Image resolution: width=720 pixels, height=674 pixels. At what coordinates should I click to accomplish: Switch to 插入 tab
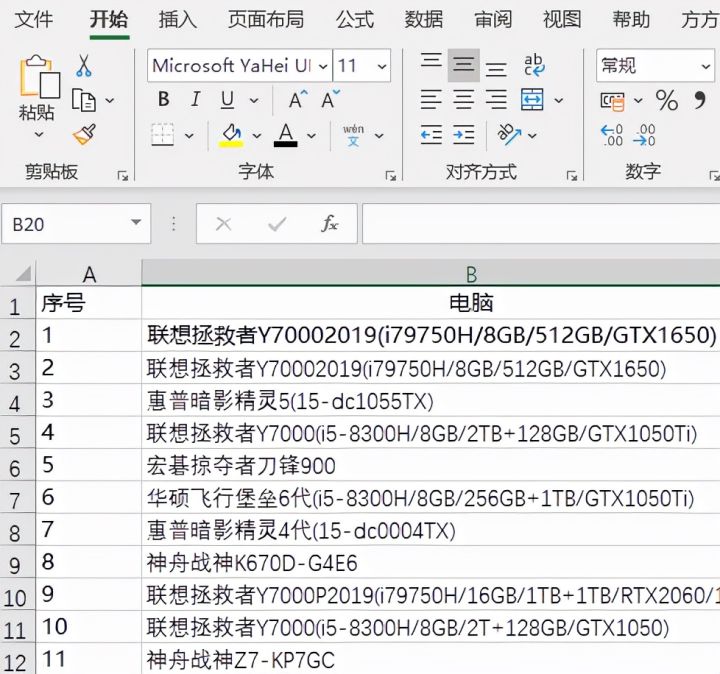pos(178,20)
